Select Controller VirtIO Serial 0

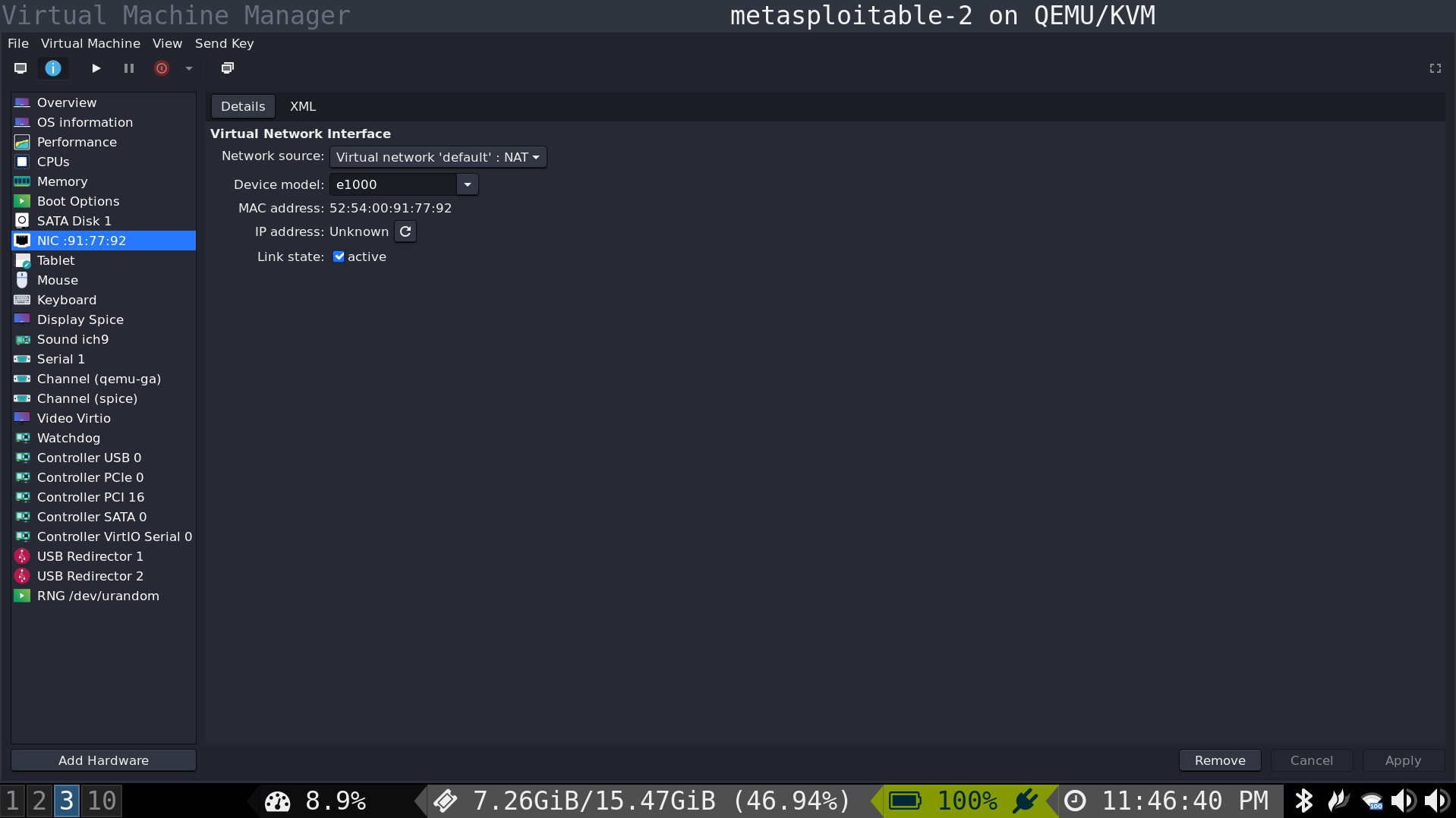[103, 536]
